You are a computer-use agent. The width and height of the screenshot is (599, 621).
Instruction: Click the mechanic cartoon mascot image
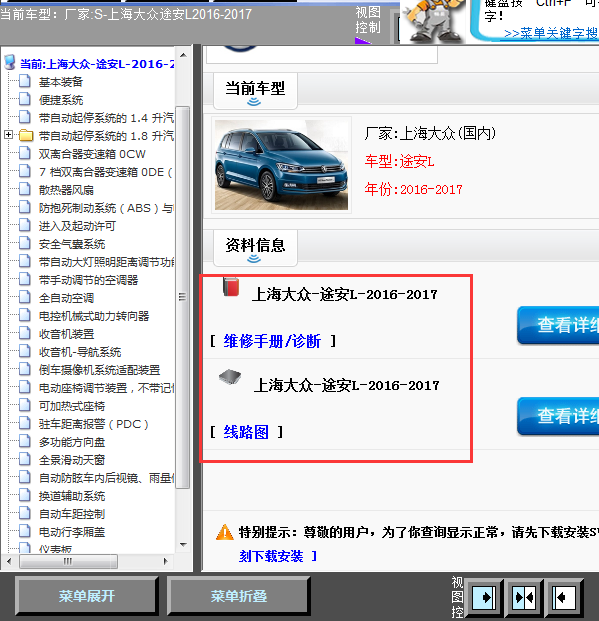click(x=434, y=21)
